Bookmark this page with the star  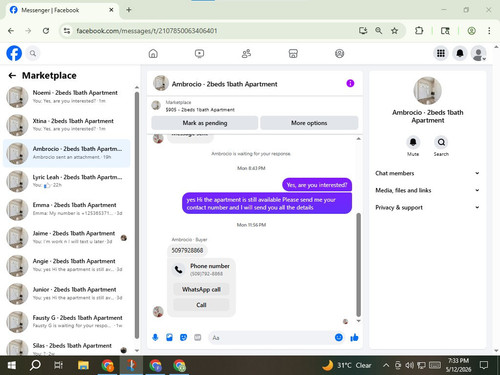click(x=394, y=31)
